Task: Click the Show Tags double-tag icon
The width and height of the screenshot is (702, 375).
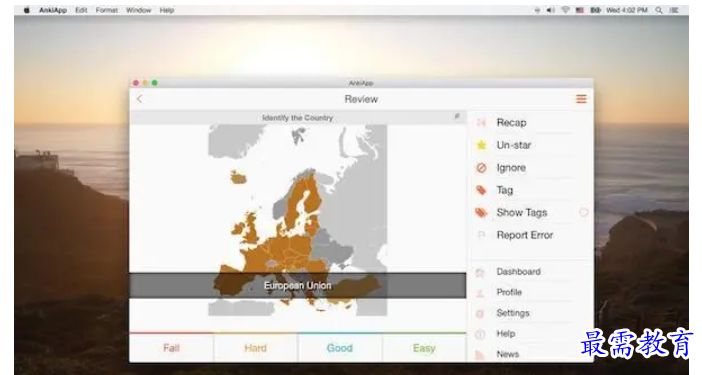Action: pos(481,213)
